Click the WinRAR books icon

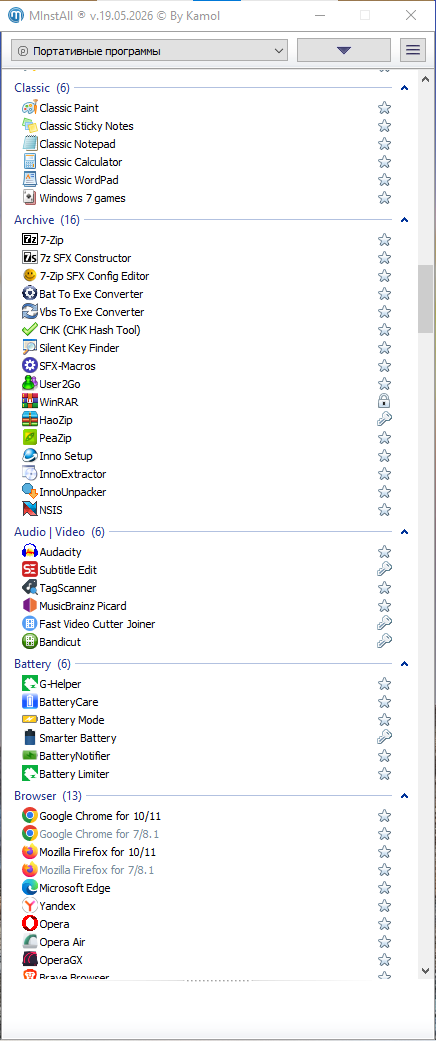[x=29, y=402]
